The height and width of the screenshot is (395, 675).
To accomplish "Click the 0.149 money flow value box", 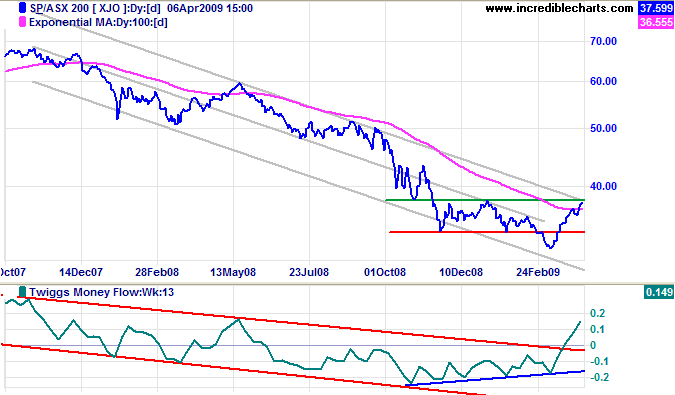I will (659, 293).
